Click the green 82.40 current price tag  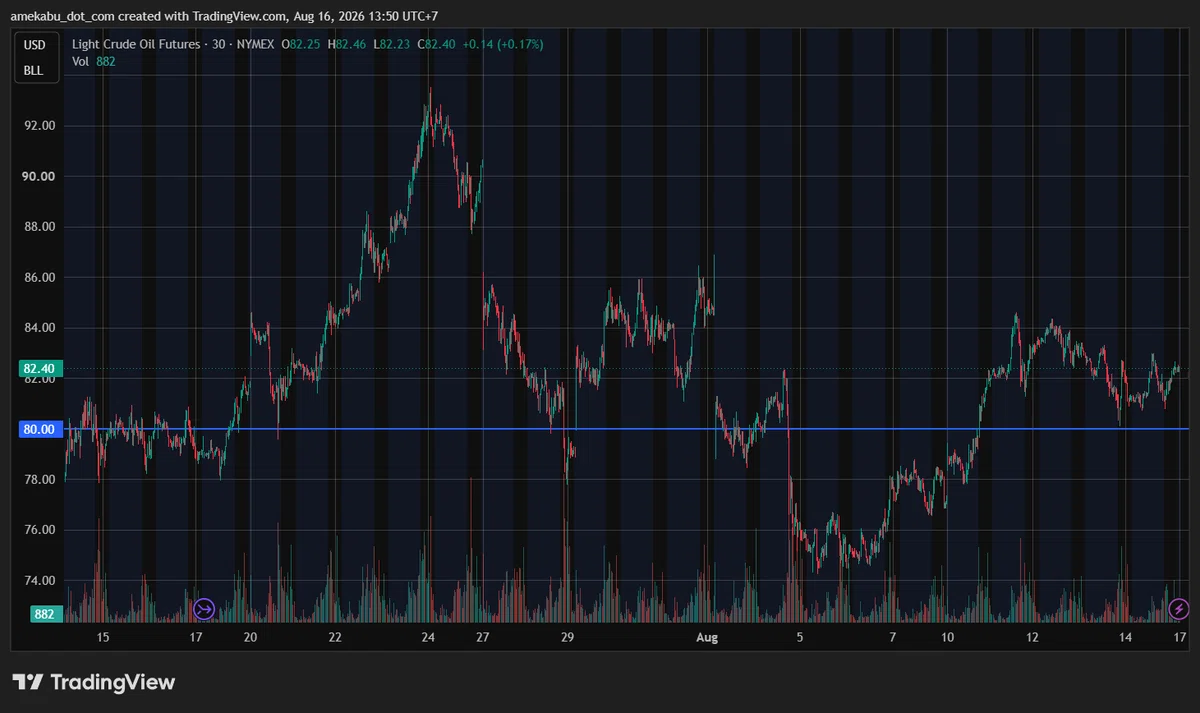pos(39,370)
